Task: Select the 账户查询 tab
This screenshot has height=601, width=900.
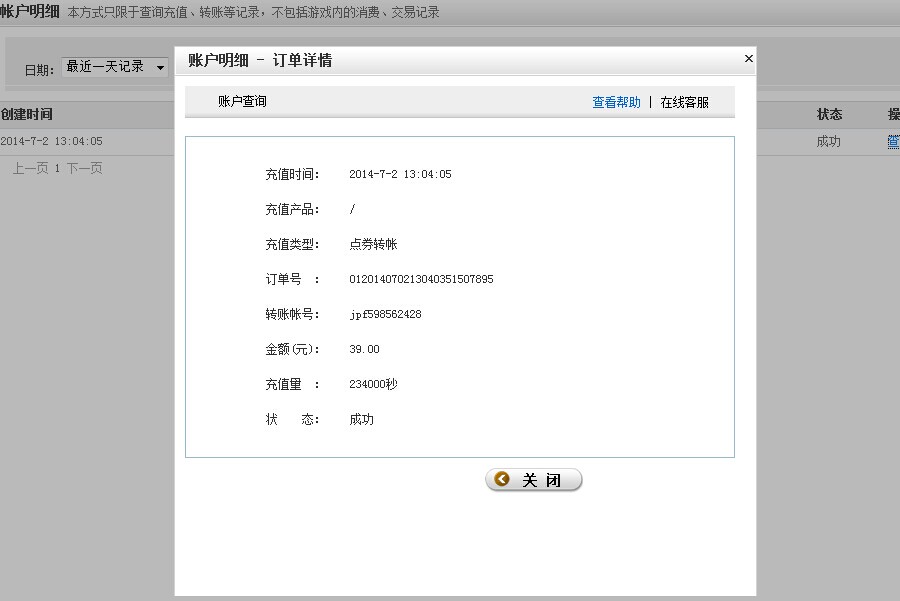Action: click(242, 101)
